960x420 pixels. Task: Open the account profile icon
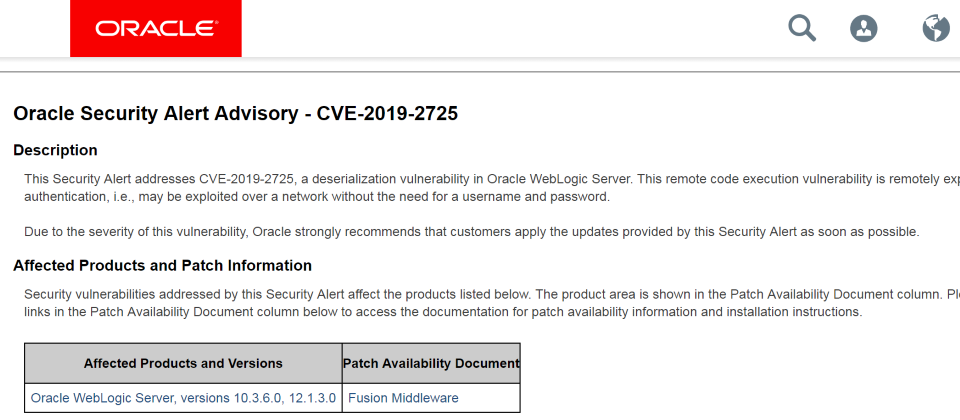click(863, 28)
